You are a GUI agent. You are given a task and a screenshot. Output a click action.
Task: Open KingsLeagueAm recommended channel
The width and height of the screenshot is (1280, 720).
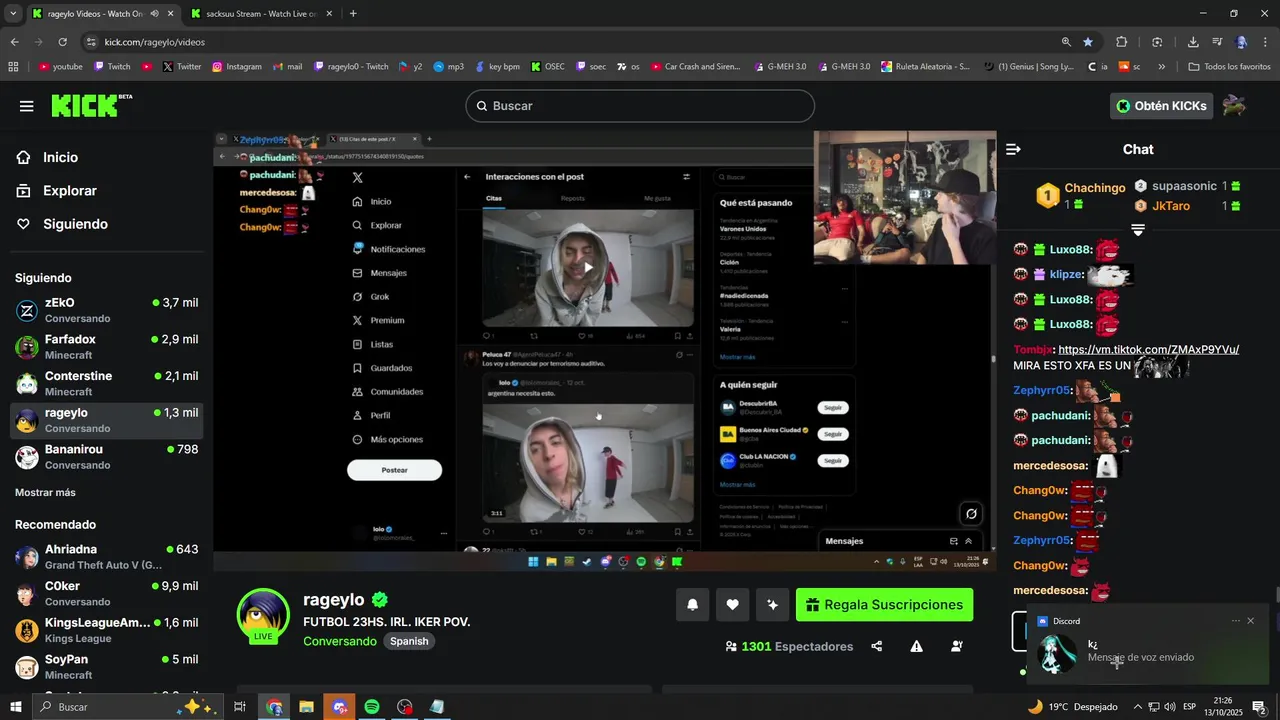coord(107,630)
